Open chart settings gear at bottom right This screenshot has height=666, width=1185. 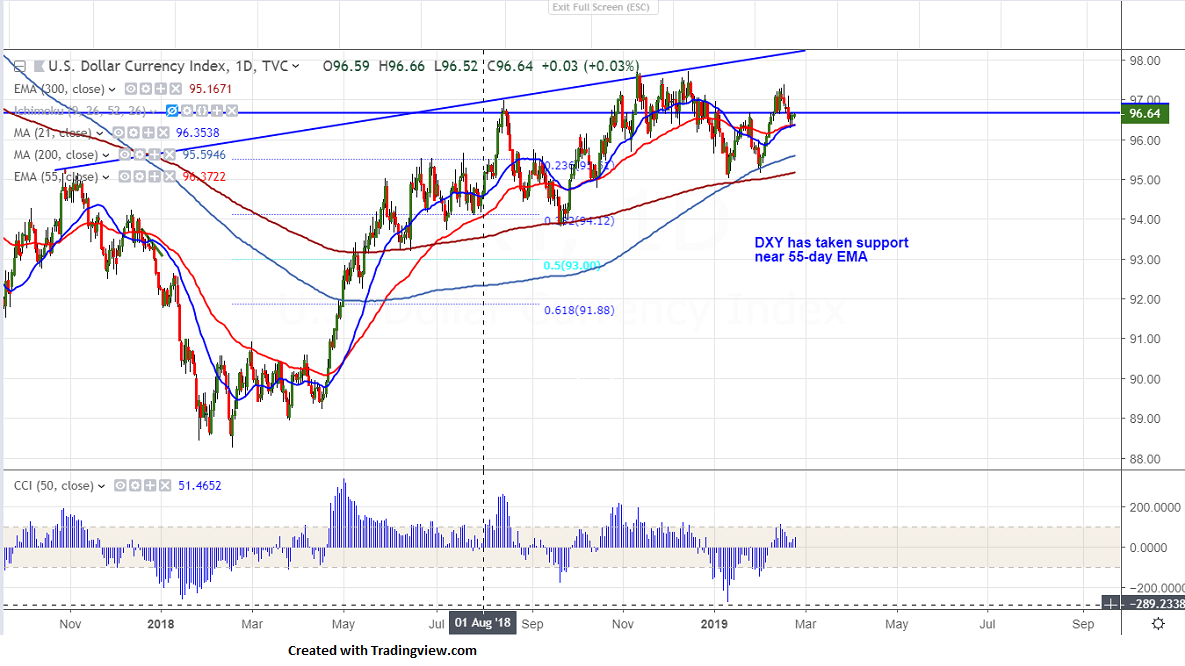(x=1158, y=624)
